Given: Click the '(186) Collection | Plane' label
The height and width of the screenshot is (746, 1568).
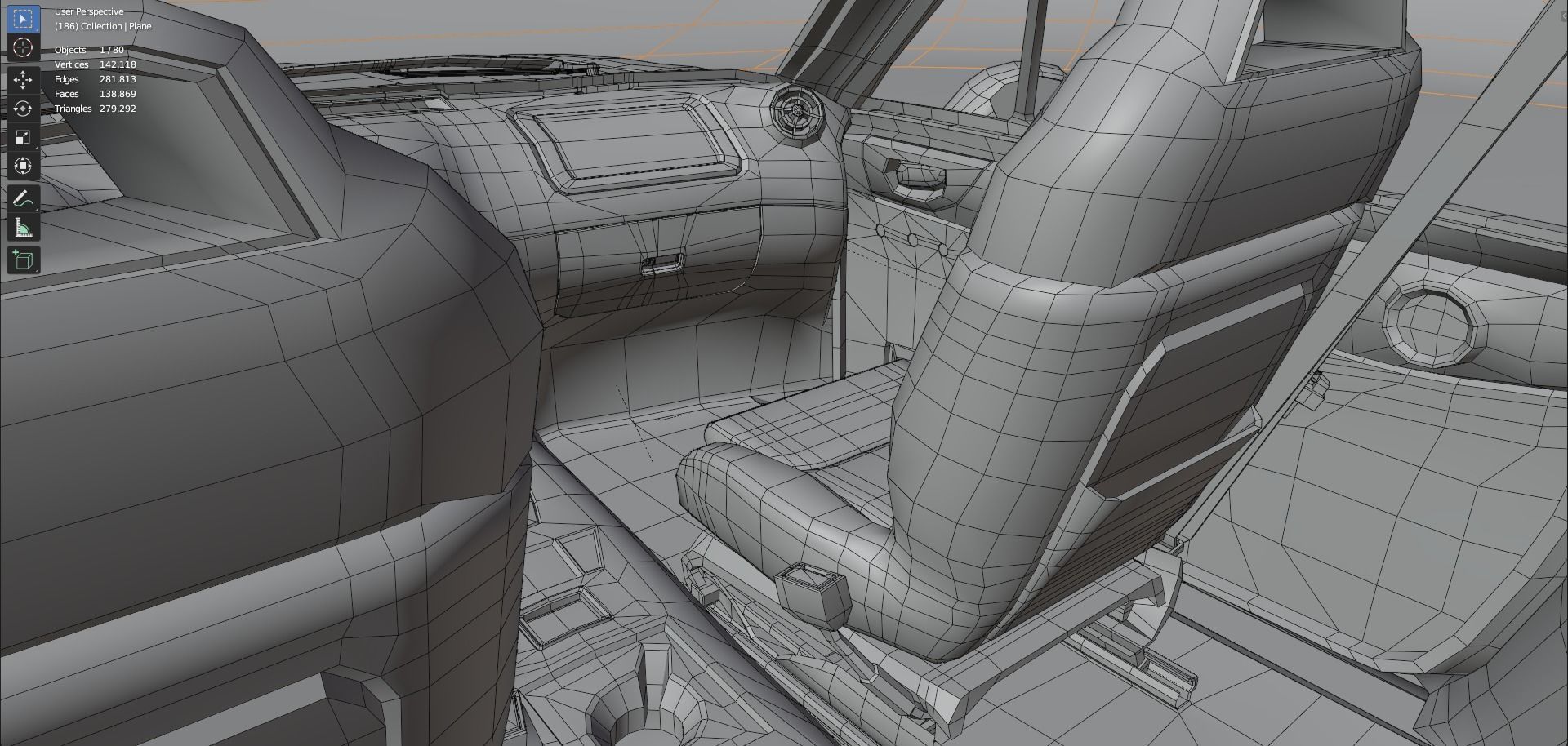Looking at the screenshot, I should pyautogui.click(x=103, y=26).
